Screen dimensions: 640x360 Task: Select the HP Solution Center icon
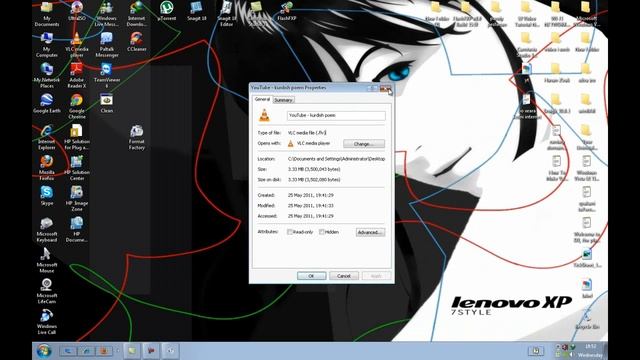pos(77,168)
